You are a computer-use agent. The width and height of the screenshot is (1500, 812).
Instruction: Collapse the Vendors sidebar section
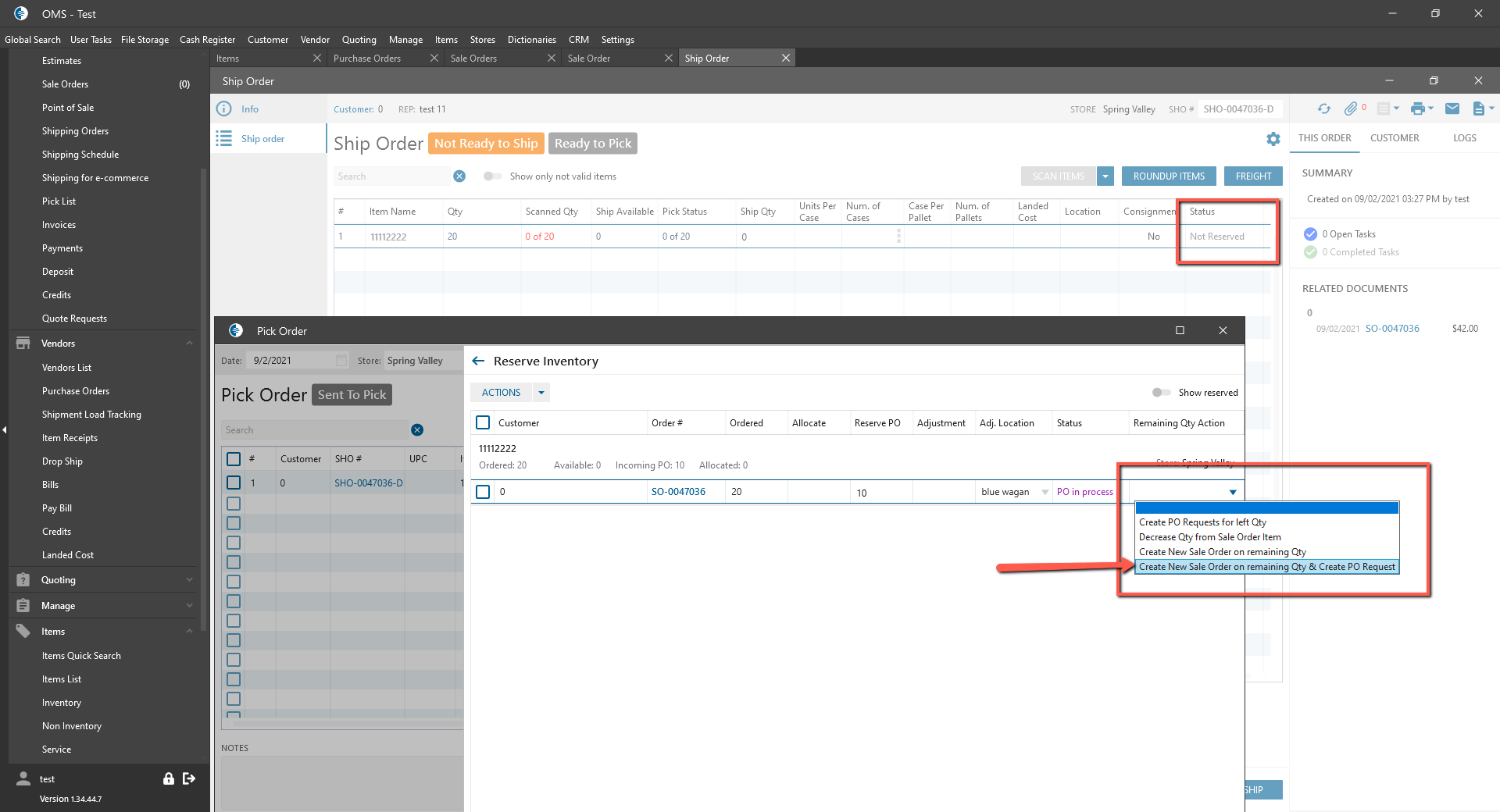coord(189,344)
